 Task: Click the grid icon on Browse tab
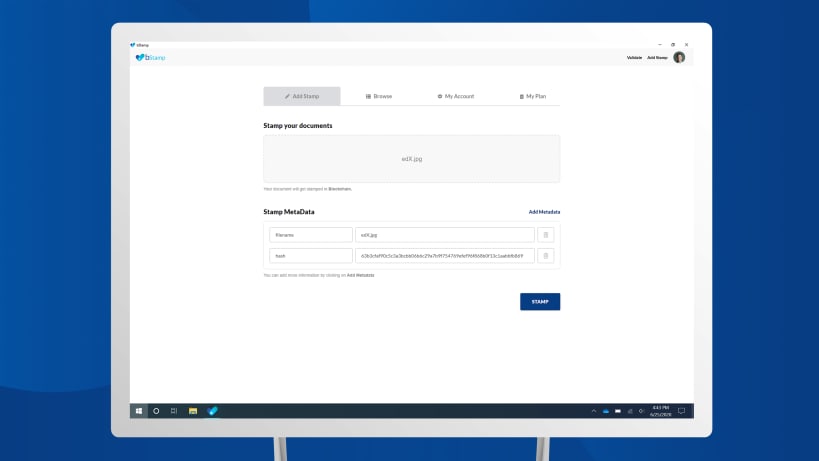(x=368, y=96)
